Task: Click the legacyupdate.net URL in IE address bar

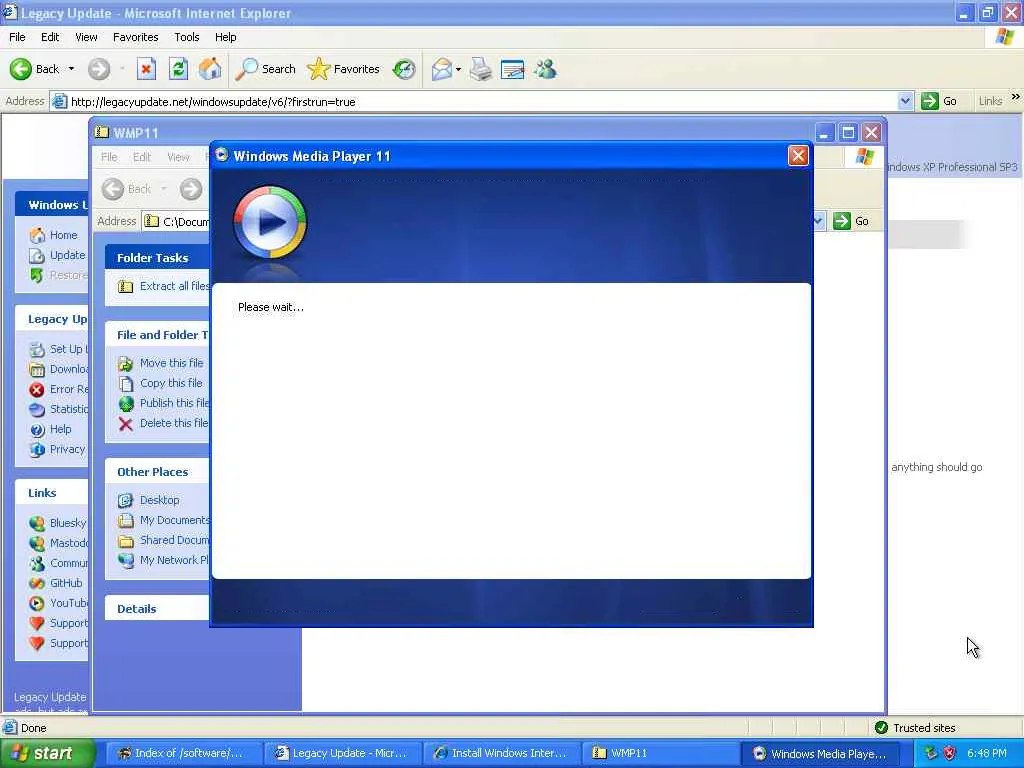Action: click(x=213, y=102)
